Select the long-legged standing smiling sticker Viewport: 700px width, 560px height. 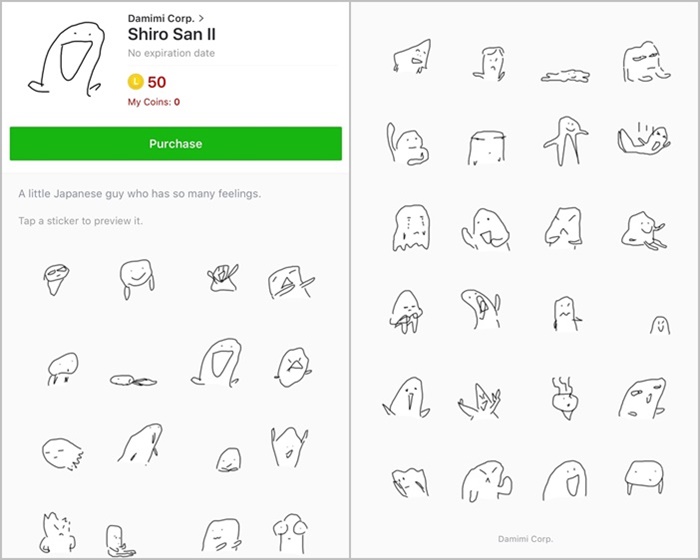(x=565, y=142)
